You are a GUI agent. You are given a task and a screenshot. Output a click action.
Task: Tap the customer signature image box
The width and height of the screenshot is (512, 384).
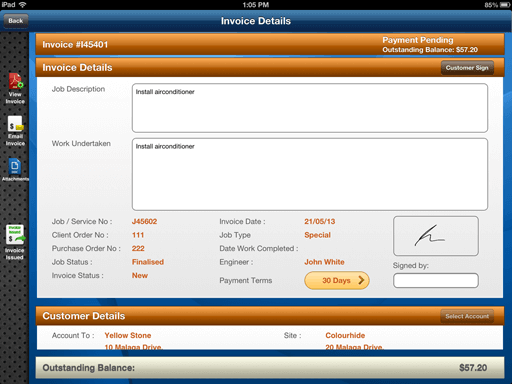point(436,236)
